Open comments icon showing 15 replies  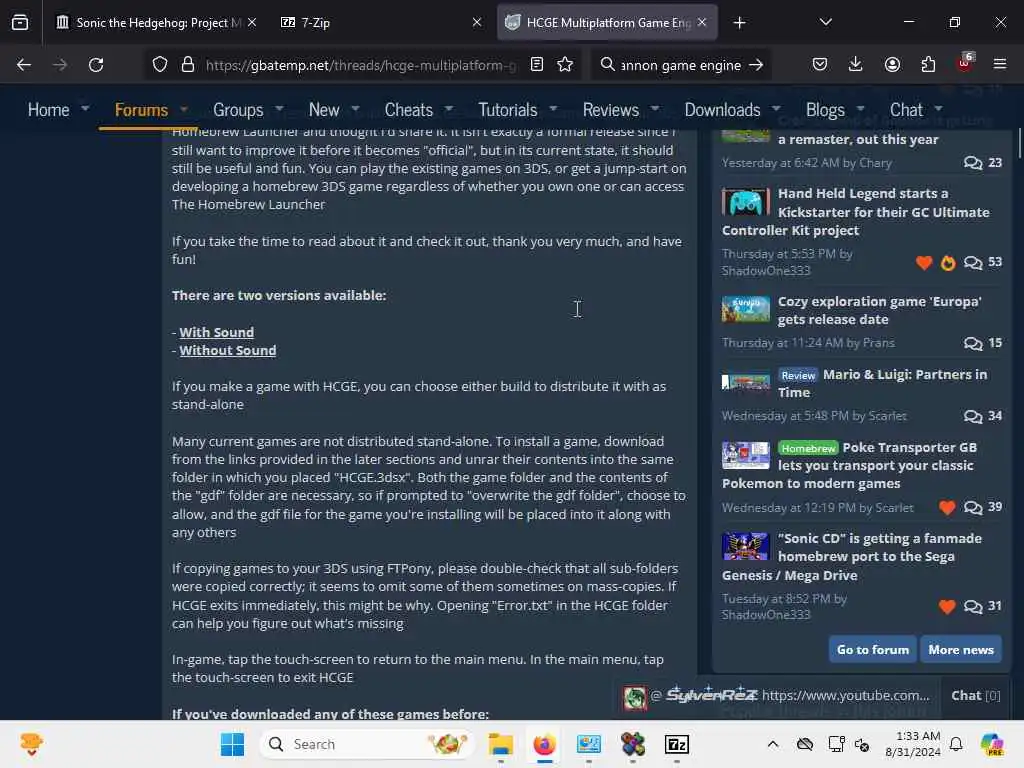pyautogui.click(x=972, y=344)
